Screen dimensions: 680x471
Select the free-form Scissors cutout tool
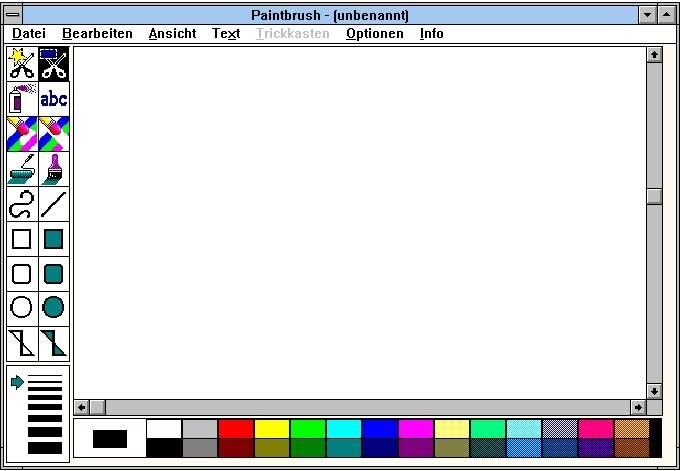pos(23,64)
